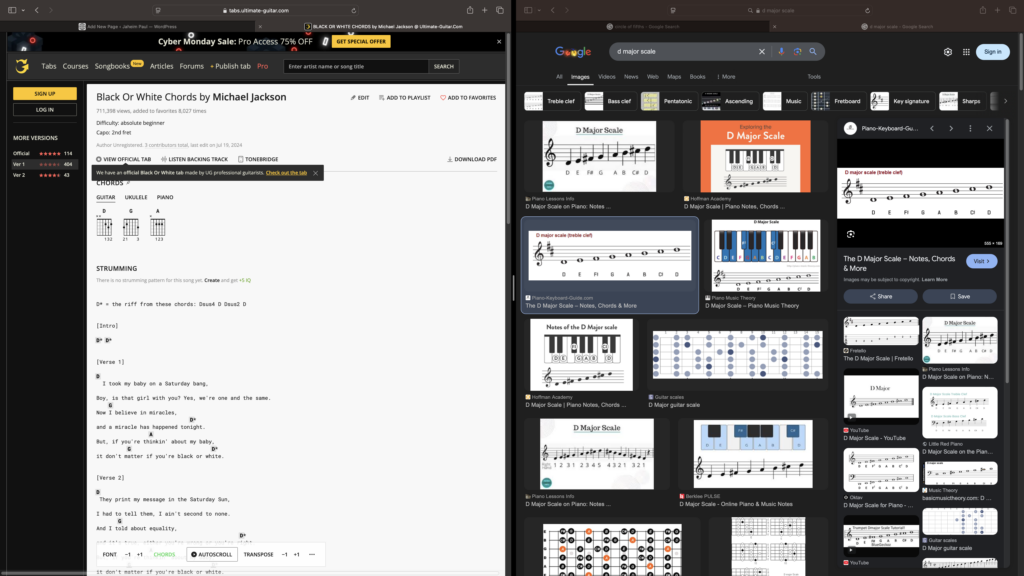Switch to the Ukulele chords tab

pos(136,197)
